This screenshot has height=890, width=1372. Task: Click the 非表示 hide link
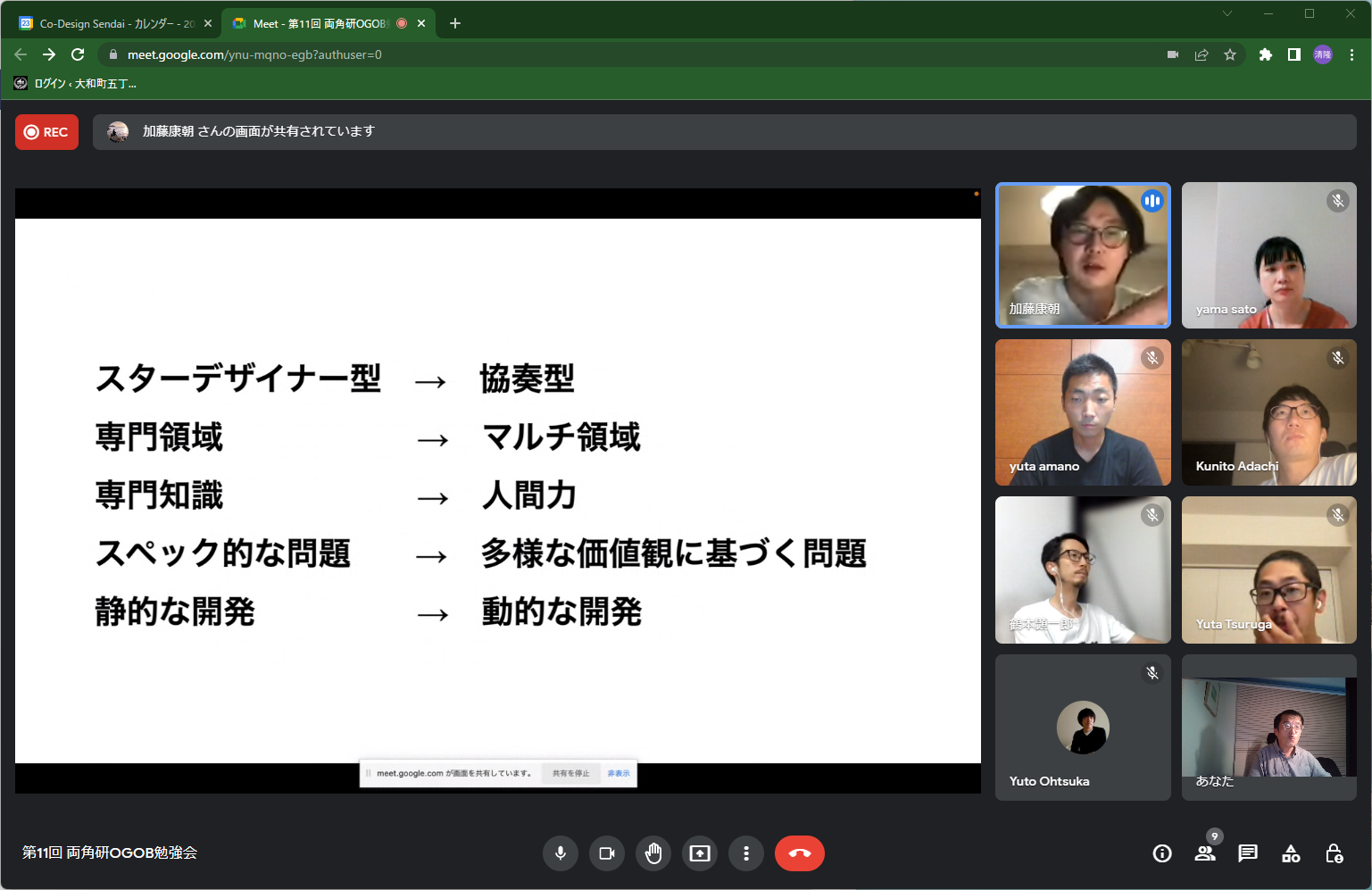619,773
